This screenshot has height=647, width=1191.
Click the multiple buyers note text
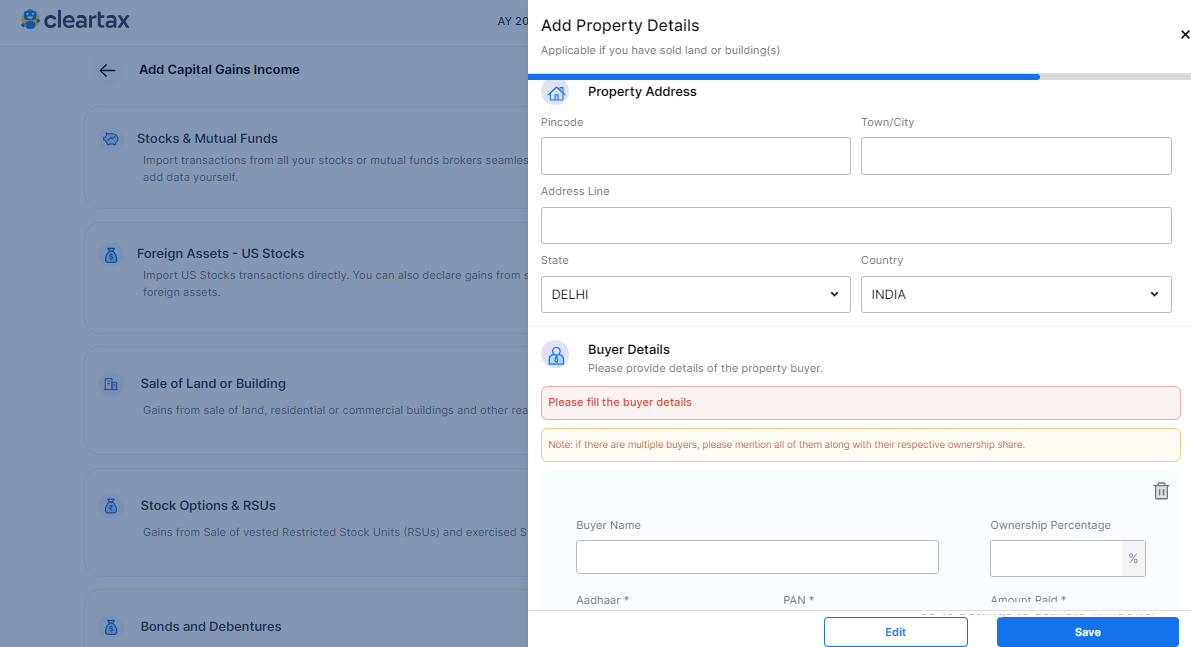[786, 445]
